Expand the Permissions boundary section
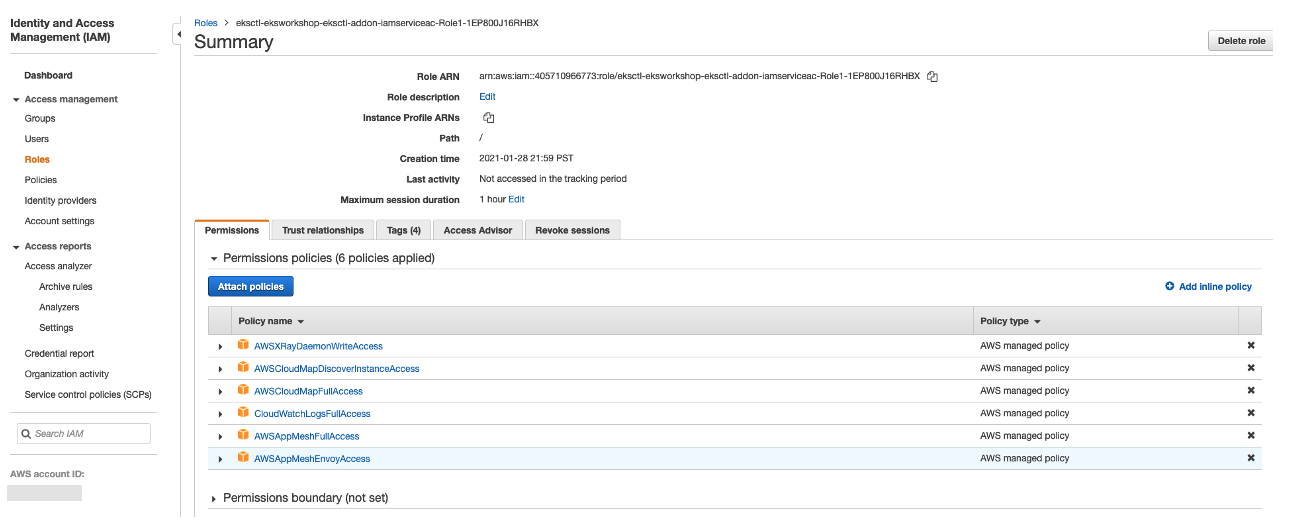1300x527 pixels. point(213,498)
